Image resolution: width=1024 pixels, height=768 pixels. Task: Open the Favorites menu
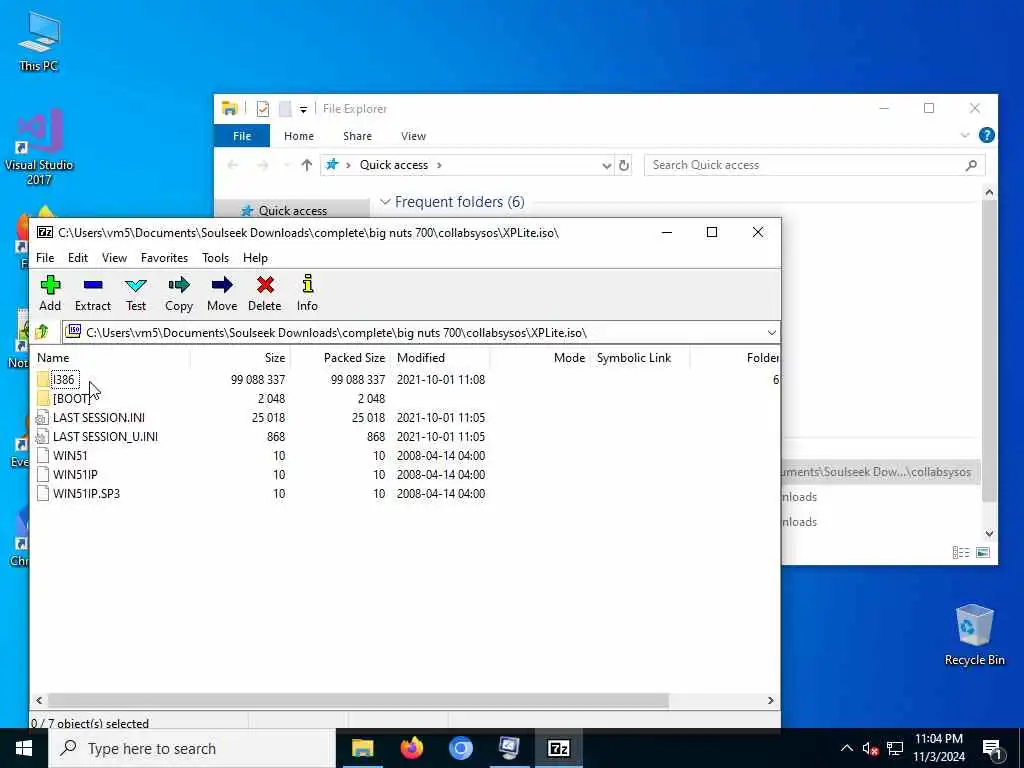pos(164,257)
